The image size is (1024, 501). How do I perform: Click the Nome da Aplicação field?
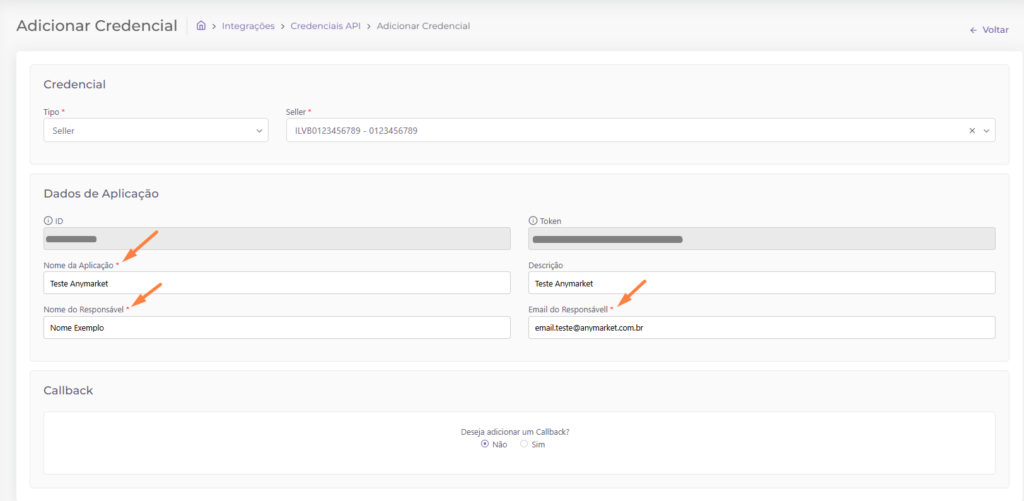point(276,283)
